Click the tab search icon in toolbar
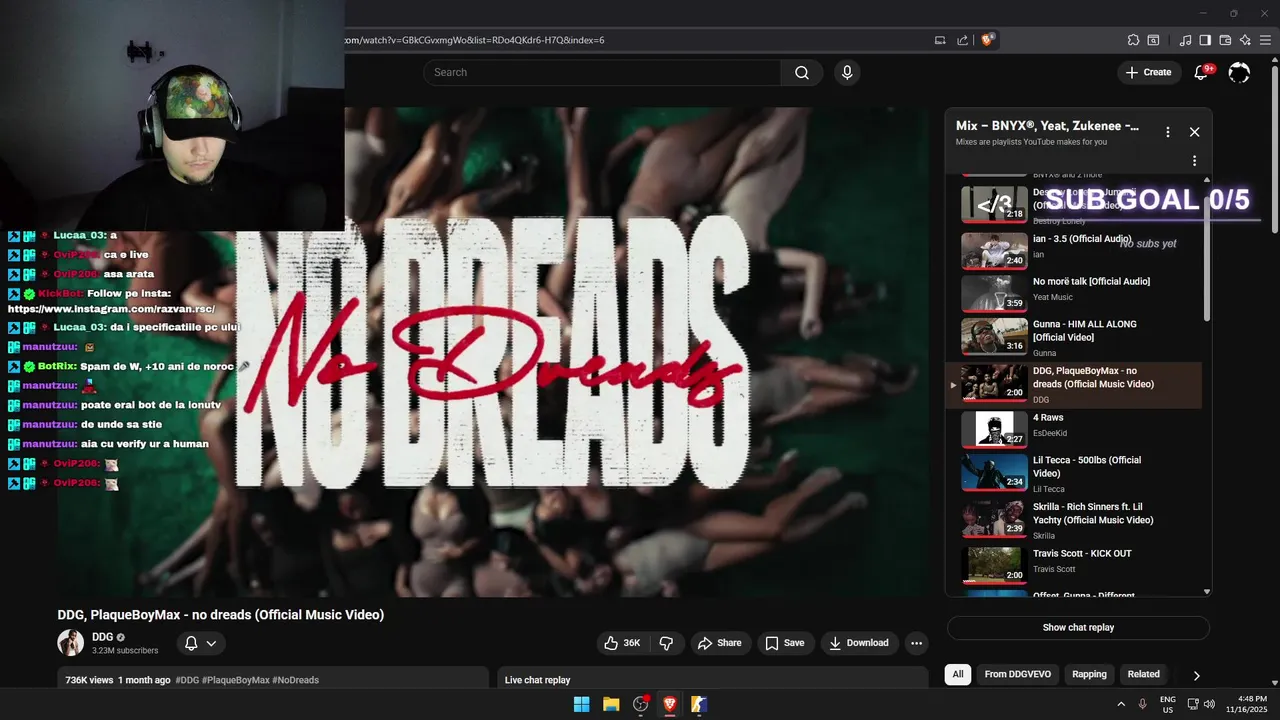 coord(1153,40)
